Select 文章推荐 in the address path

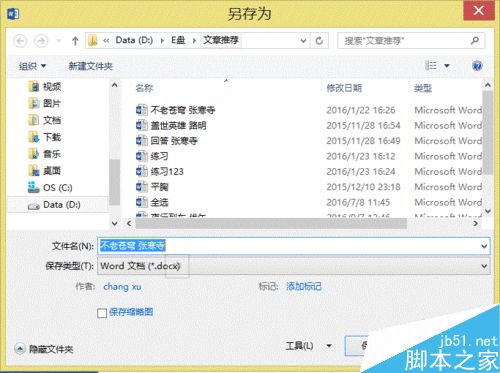click(x=221, y=40)
